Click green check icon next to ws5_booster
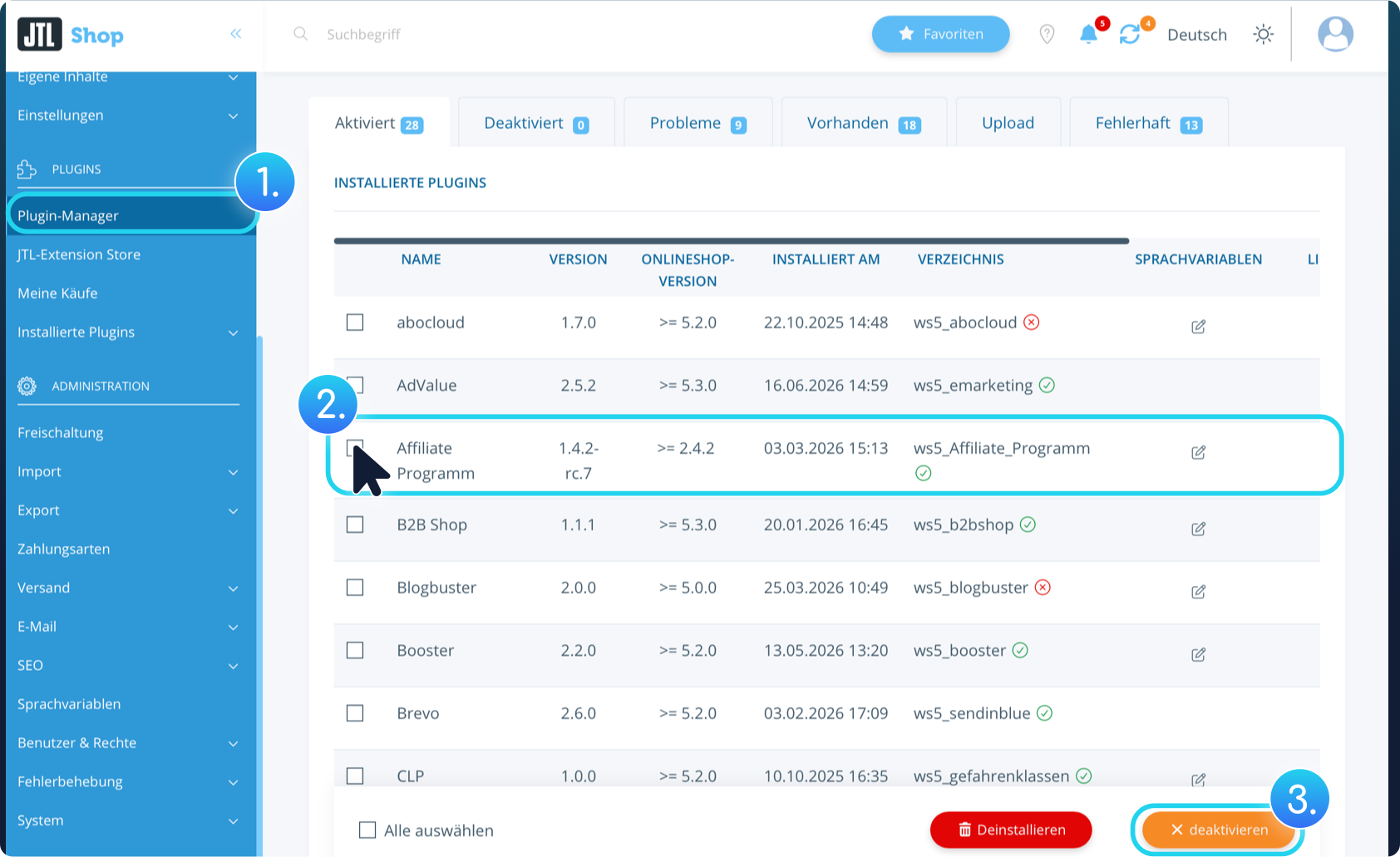The image size is (1400, 857). 1020,650
